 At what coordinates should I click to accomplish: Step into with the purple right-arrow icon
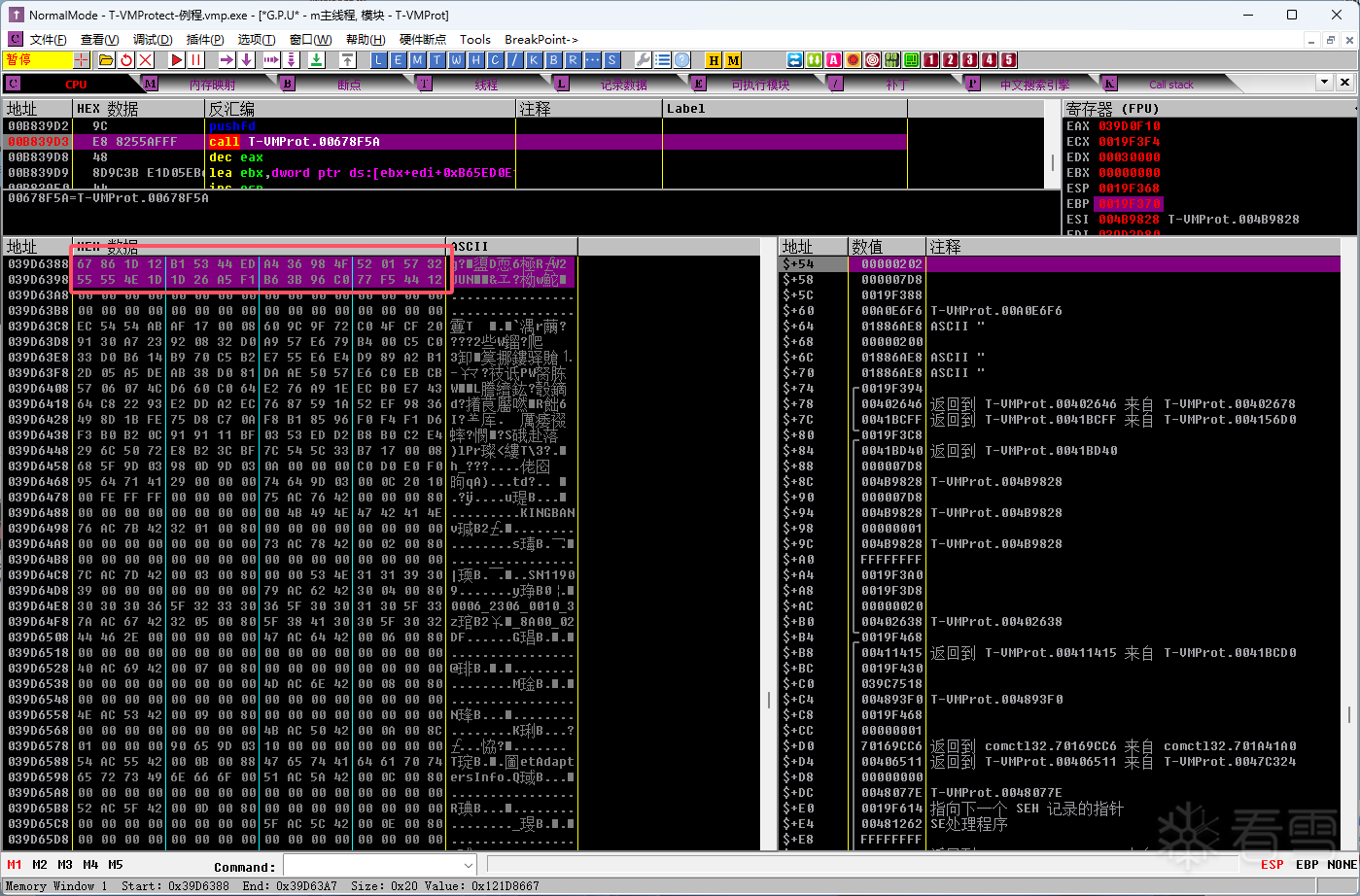[227, 60]
